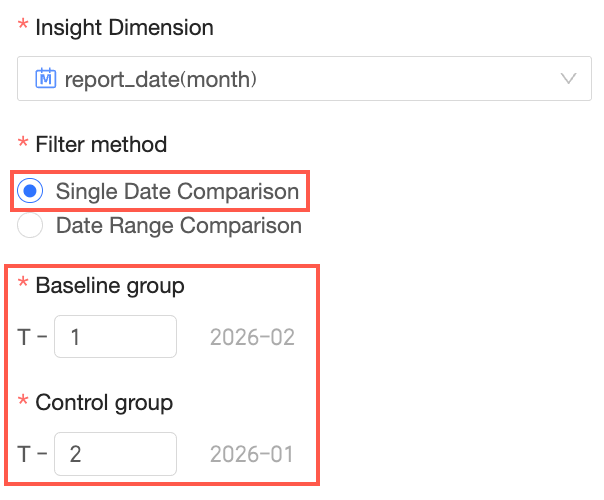Focus the Control group T- input field
Screen dimensions: 604x500
coord(115,454)
